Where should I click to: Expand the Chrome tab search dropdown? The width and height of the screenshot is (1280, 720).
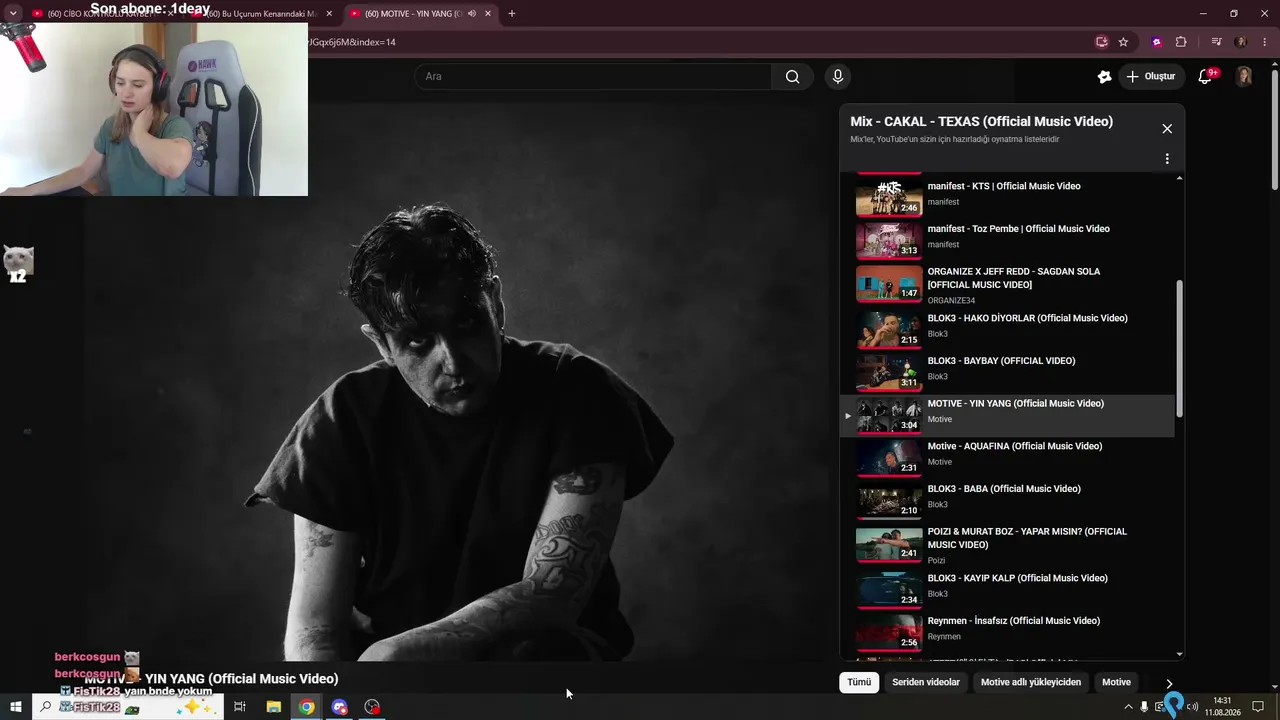pyautogui.click(x=13, y=14)
